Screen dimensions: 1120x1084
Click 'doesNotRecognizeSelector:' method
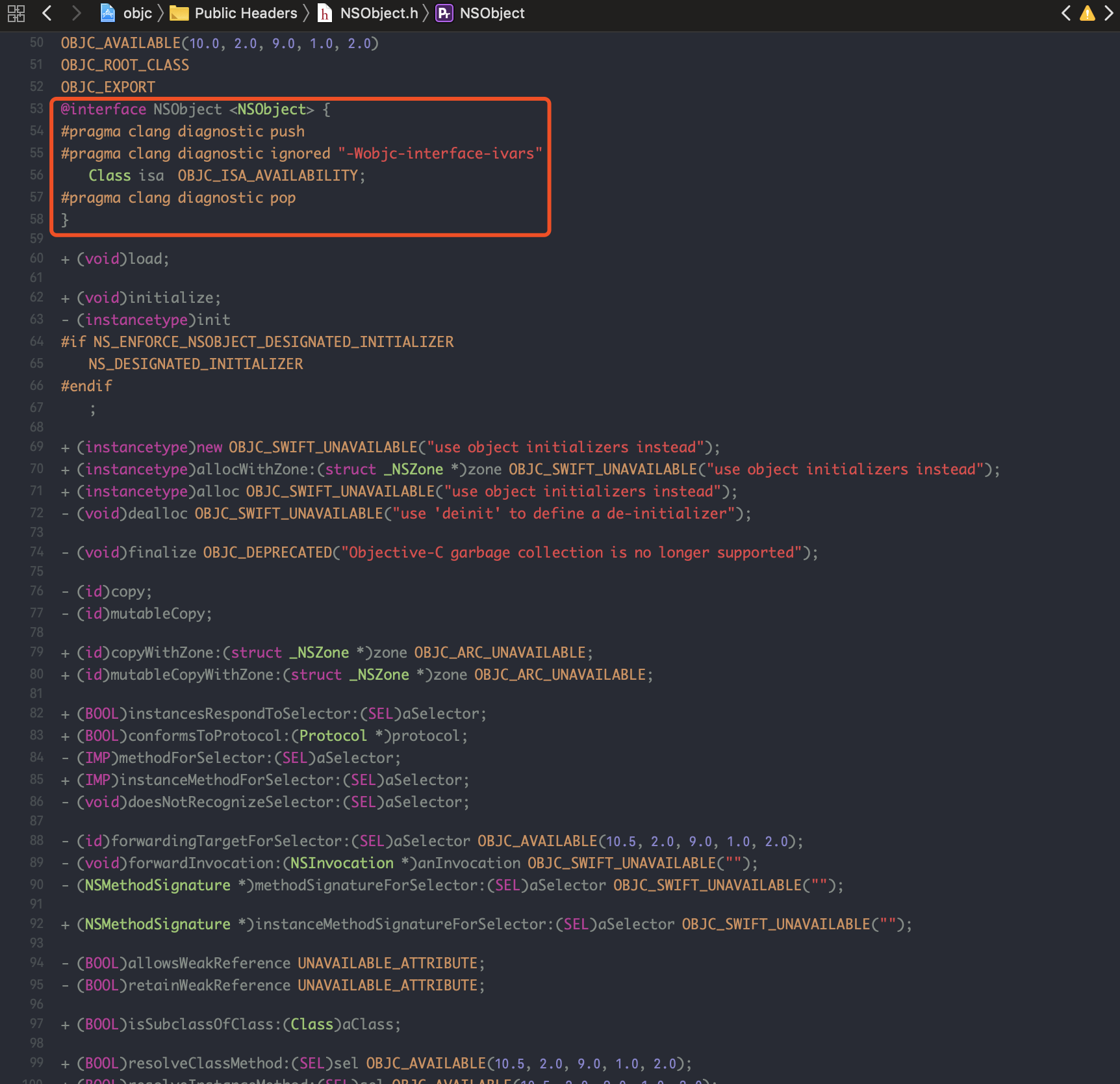(235, 802)
